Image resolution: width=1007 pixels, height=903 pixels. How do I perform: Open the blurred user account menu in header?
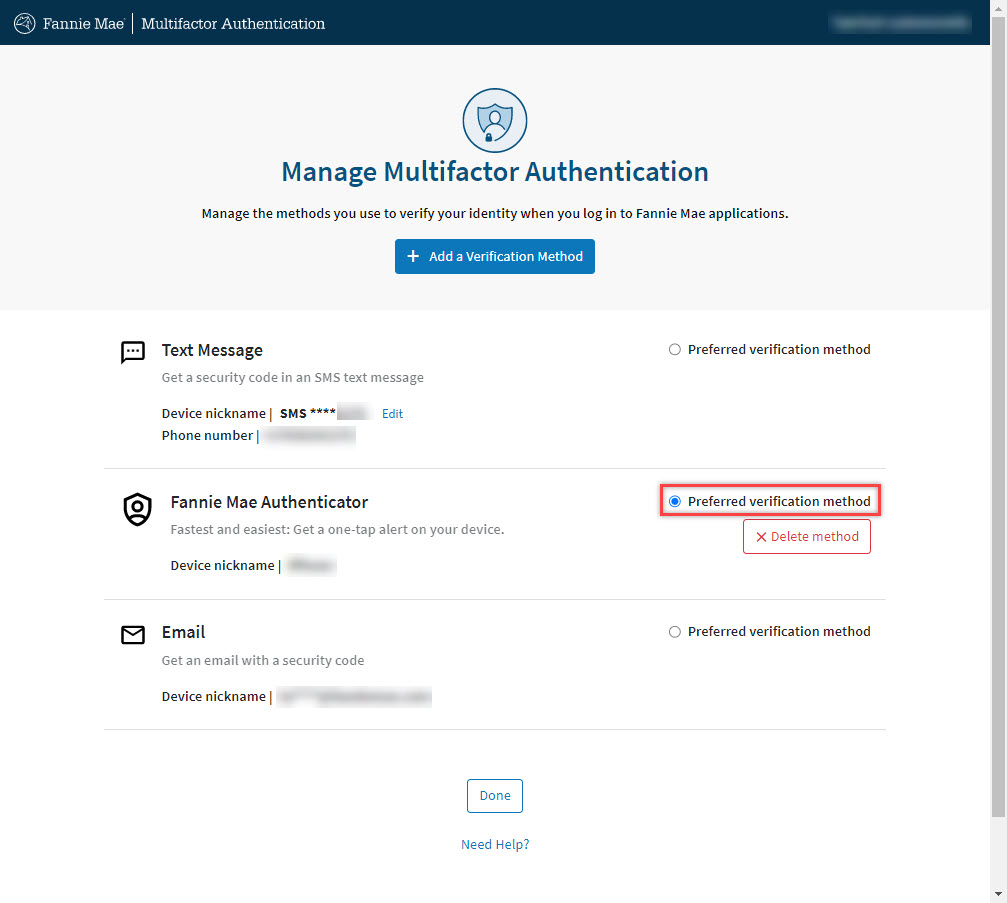[x=900, y=22]
